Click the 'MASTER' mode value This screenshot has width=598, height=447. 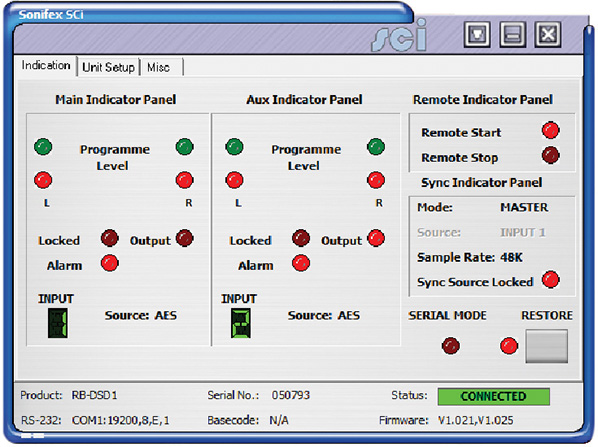tap(524, 207)
